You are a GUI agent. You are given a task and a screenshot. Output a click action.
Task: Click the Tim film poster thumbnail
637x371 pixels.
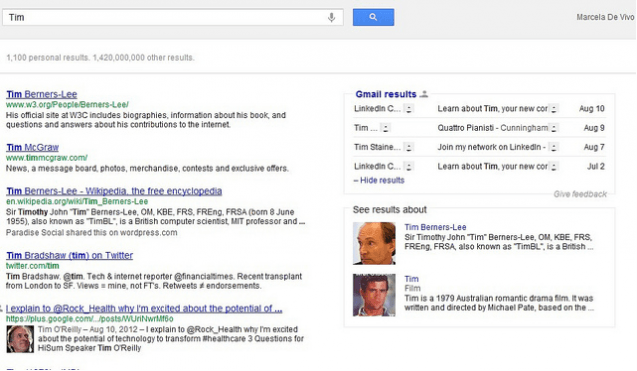(374, 295)
